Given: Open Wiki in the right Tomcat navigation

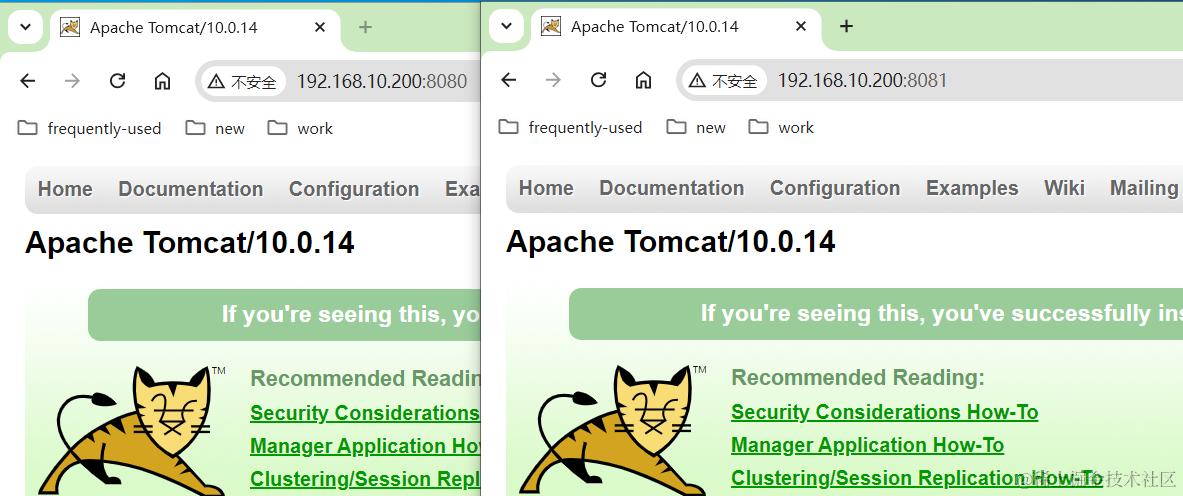Looking at the screenshot, I should 1064,189.
